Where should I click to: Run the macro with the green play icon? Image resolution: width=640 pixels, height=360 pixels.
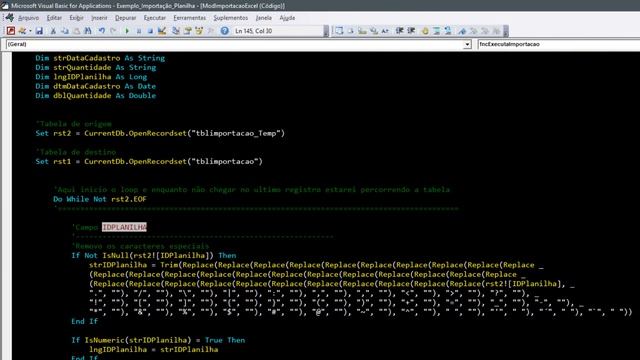pyautogui.click(x=127, y=31)
